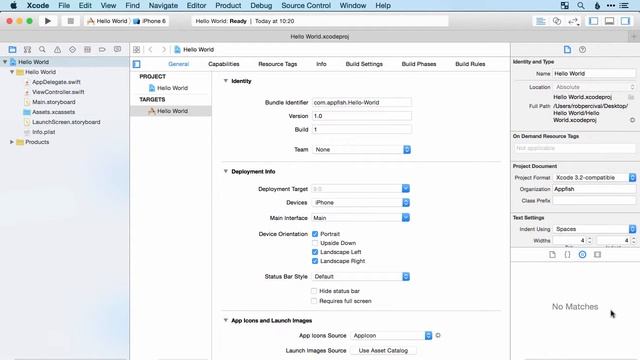Switch to the Build Settings tab

click(364, 64)
